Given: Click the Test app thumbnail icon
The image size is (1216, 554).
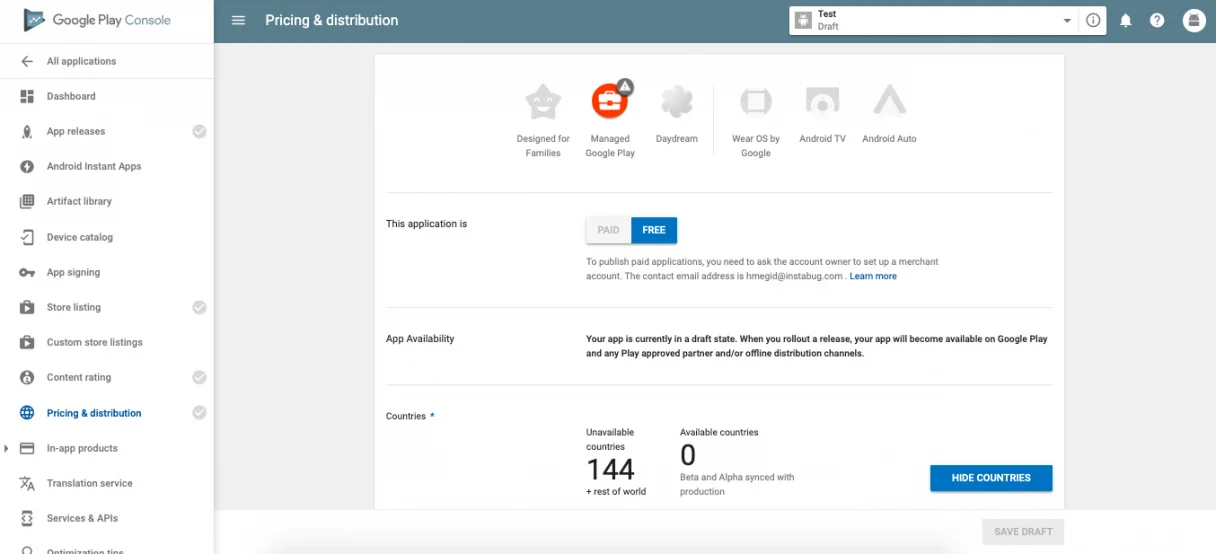Looking at the screenshot, I should tap(802, 20).
